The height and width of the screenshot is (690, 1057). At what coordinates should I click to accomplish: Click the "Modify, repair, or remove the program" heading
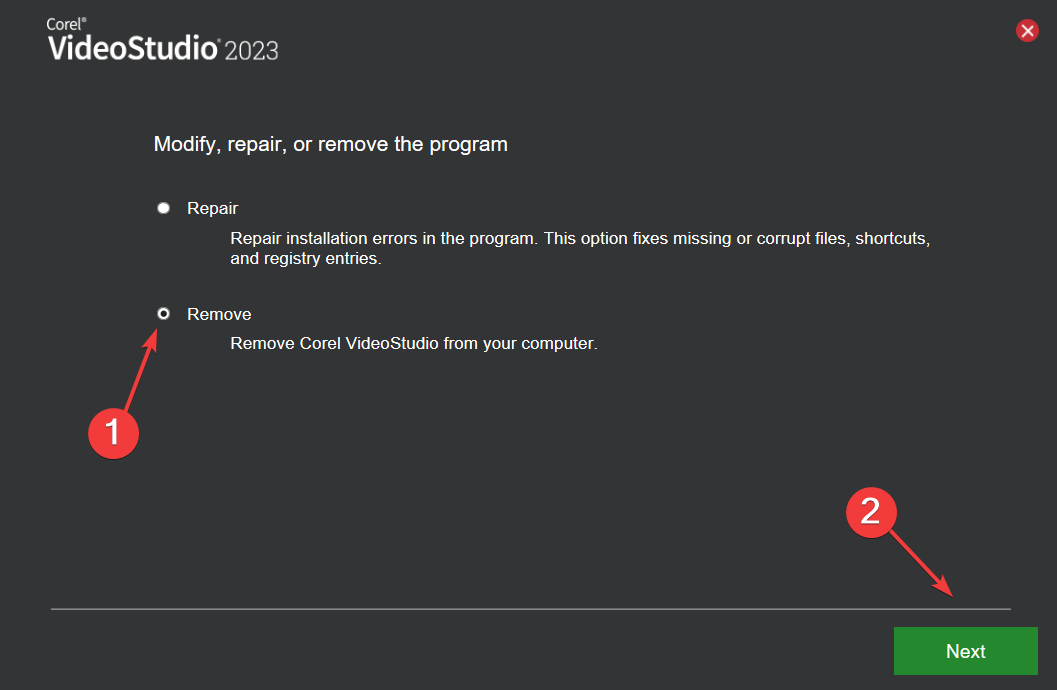330,145
